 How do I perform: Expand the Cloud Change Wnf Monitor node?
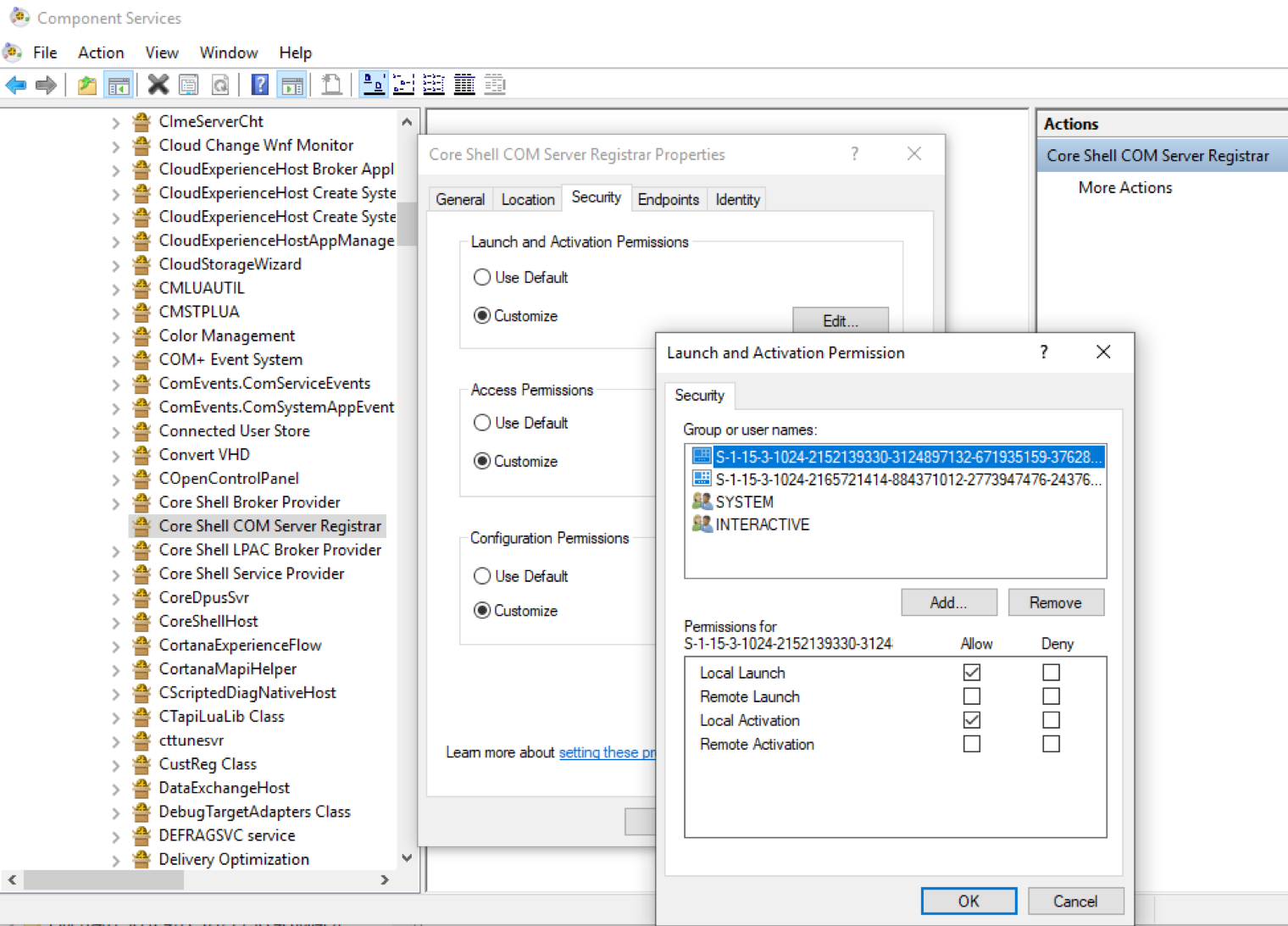click(x=115, y=146)
